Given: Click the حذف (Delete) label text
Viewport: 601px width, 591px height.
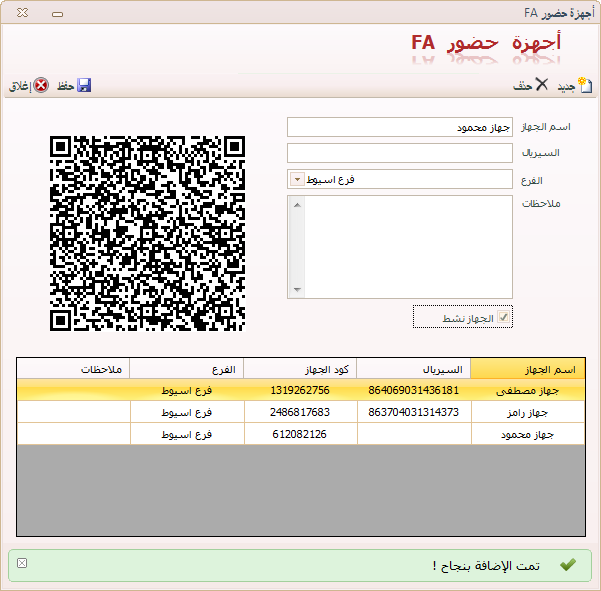Looking at the screenshot, I should (522, 86).
